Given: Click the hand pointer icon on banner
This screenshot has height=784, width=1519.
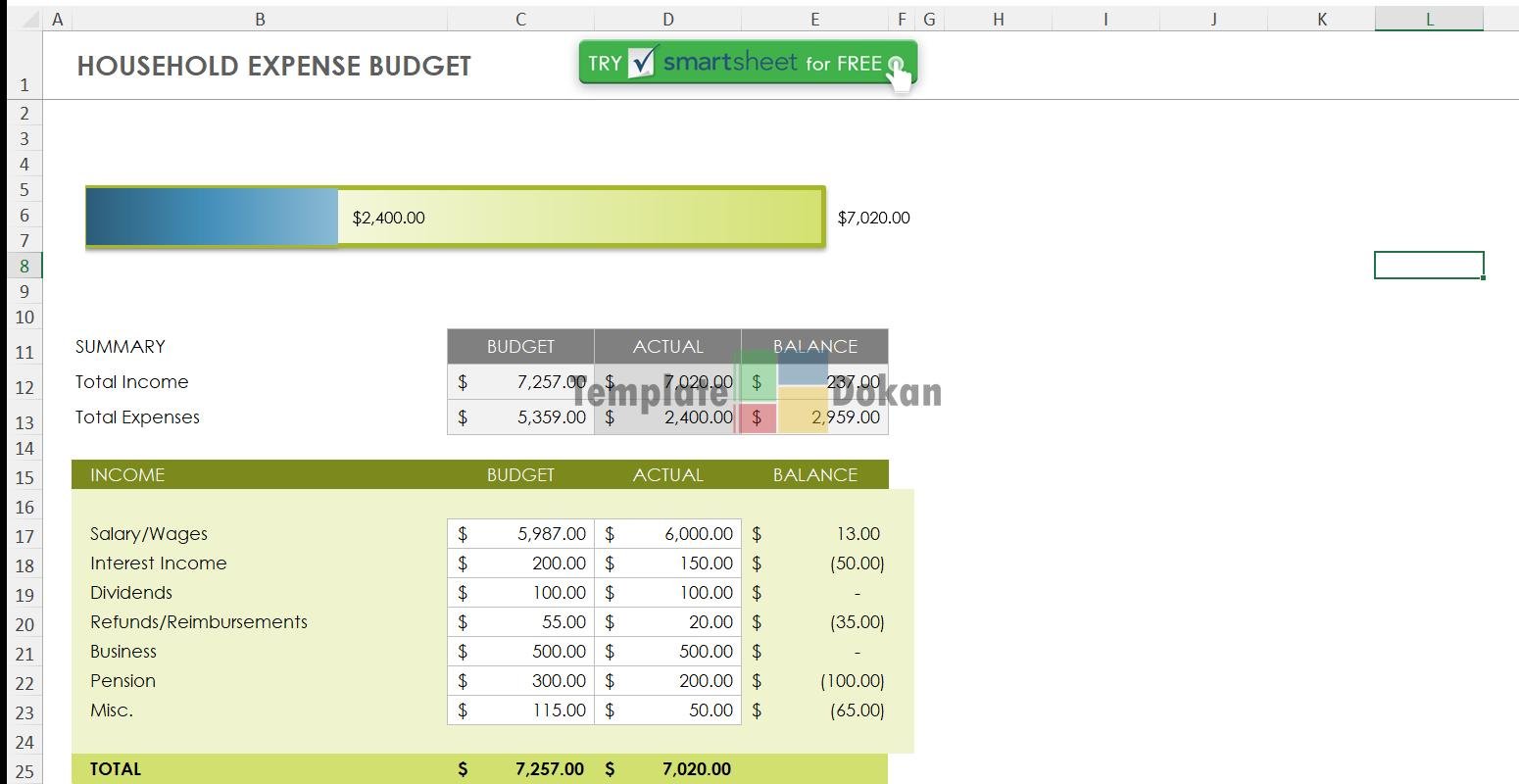Looking at the screenshot, I should coord(899,74).
